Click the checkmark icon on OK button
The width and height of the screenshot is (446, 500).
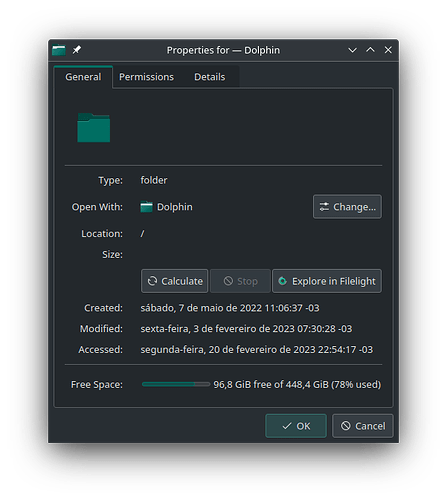[x=287, y=426]
